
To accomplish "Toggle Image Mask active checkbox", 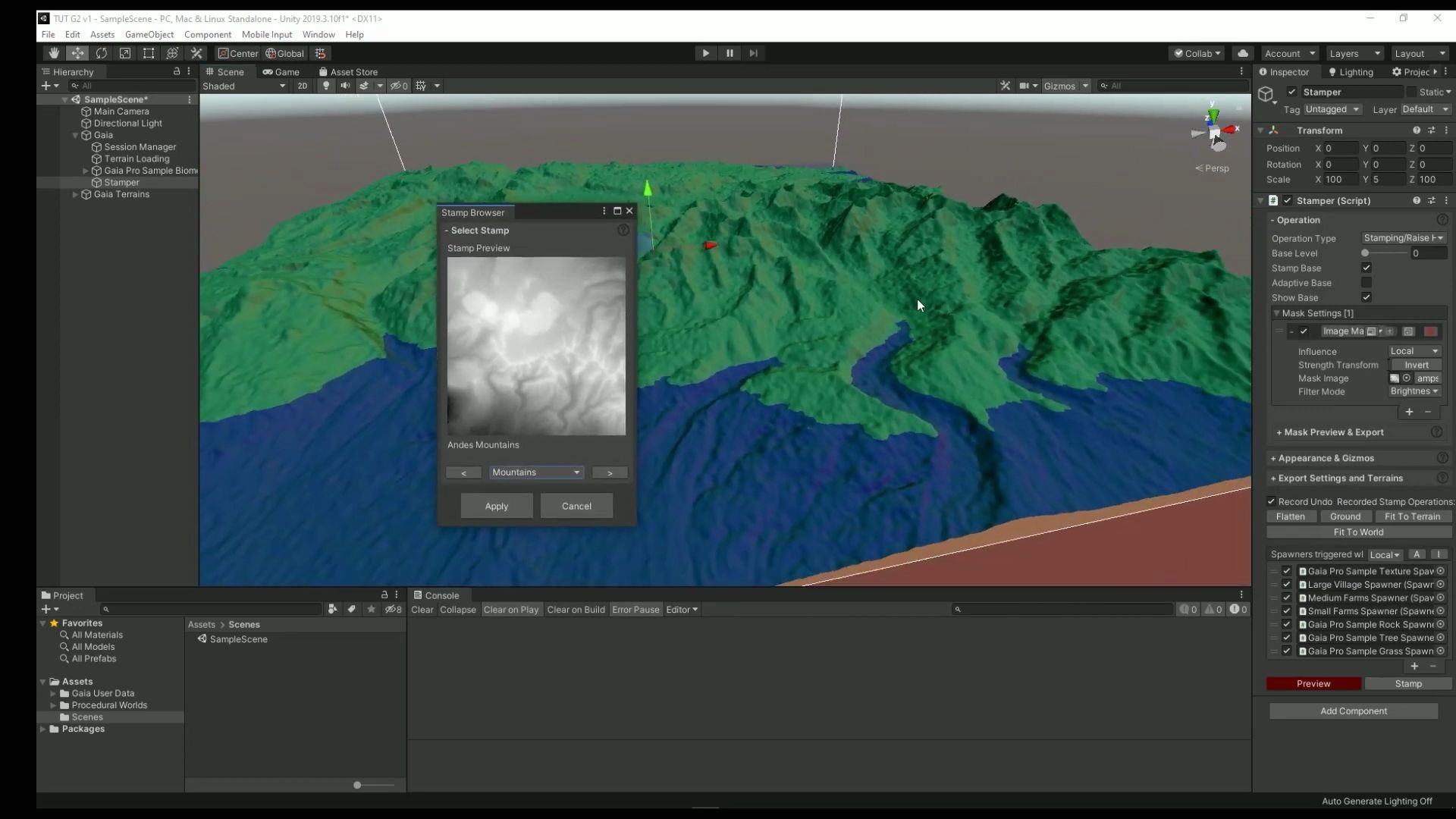I will point(1304,331).
